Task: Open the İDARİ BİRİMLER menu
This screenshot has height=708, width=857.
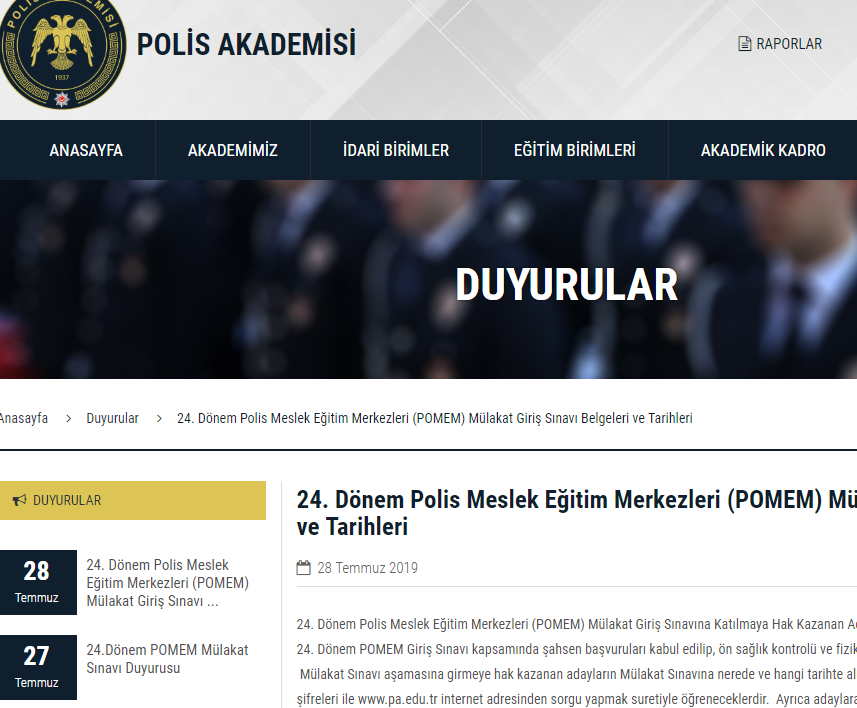Action: pyautogui.click(x=396, y=150)
